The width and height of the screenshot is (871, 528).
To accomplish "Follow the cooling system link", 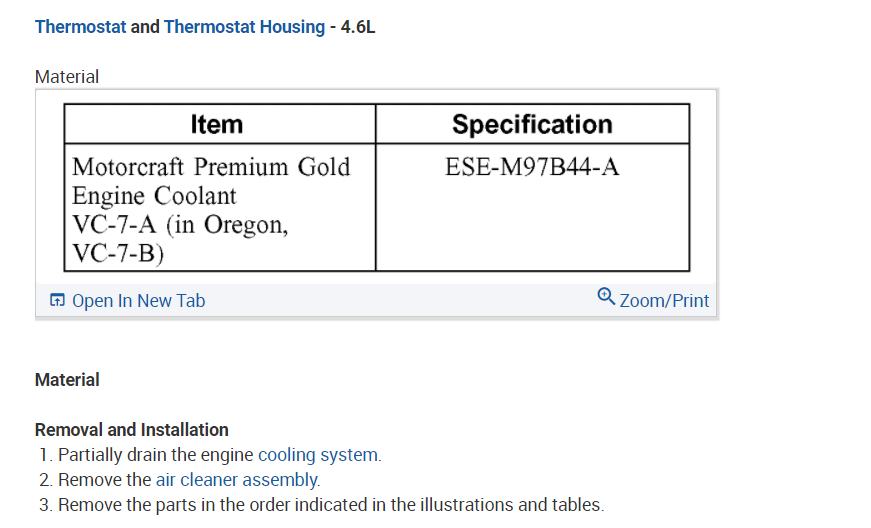I will [x=319, y=455].
